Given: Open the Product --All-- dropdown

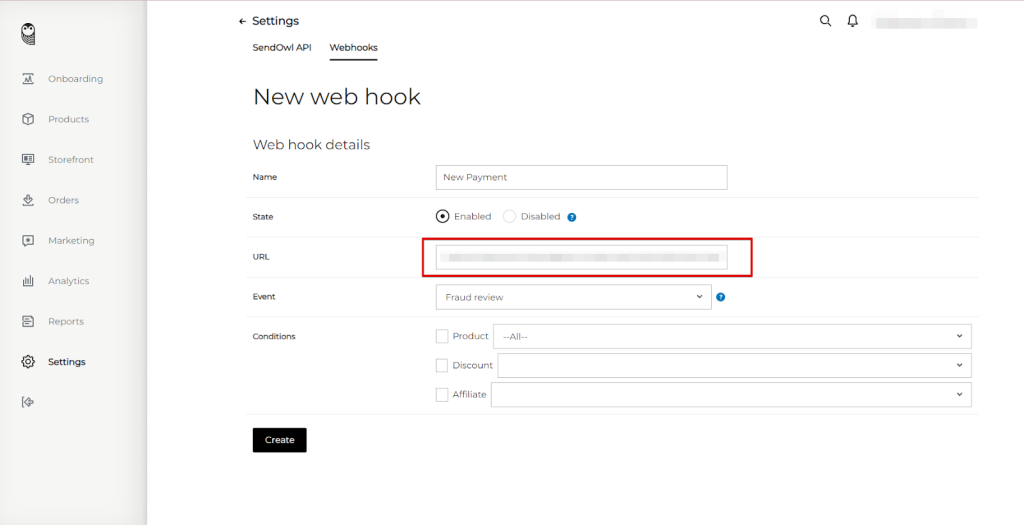Looking at the screenshot, I should click(x=732, y=336).
